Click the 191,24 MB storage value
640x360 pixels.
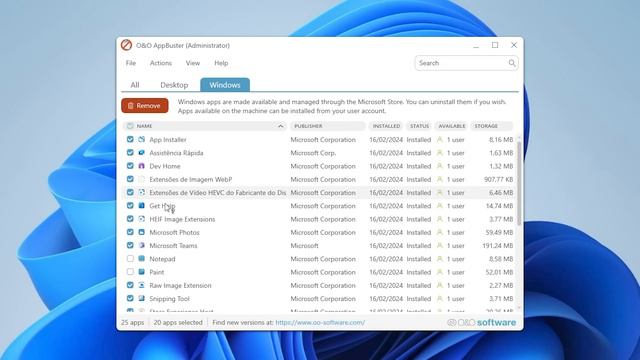[x=498, y=246]
